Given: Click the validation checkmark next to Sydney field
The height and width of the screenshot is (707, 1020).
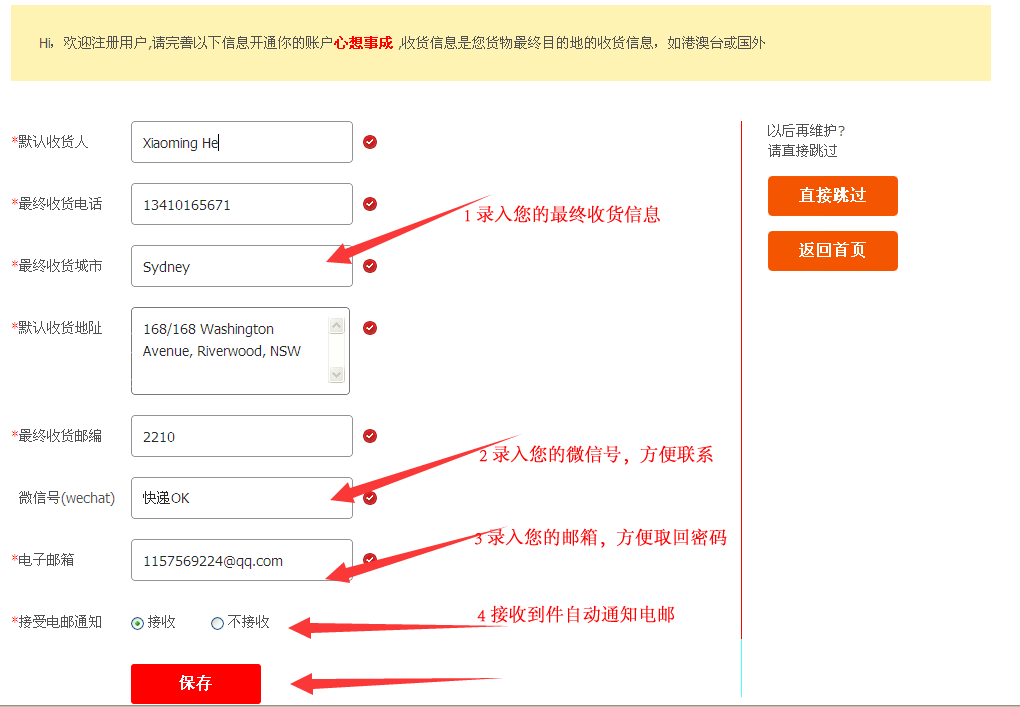Looking at the screenshot, I should (x=370, y=266).
